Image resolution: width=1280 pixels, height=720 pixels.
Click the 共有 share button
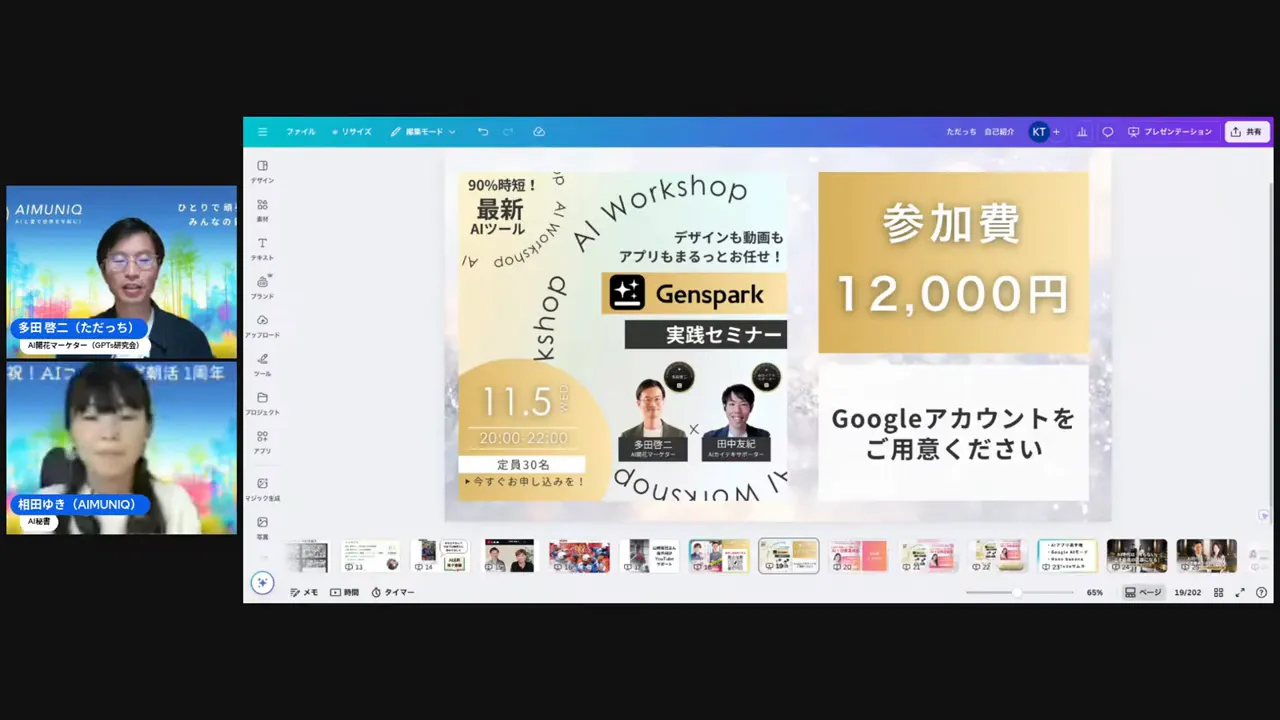tap(1247, 132)
